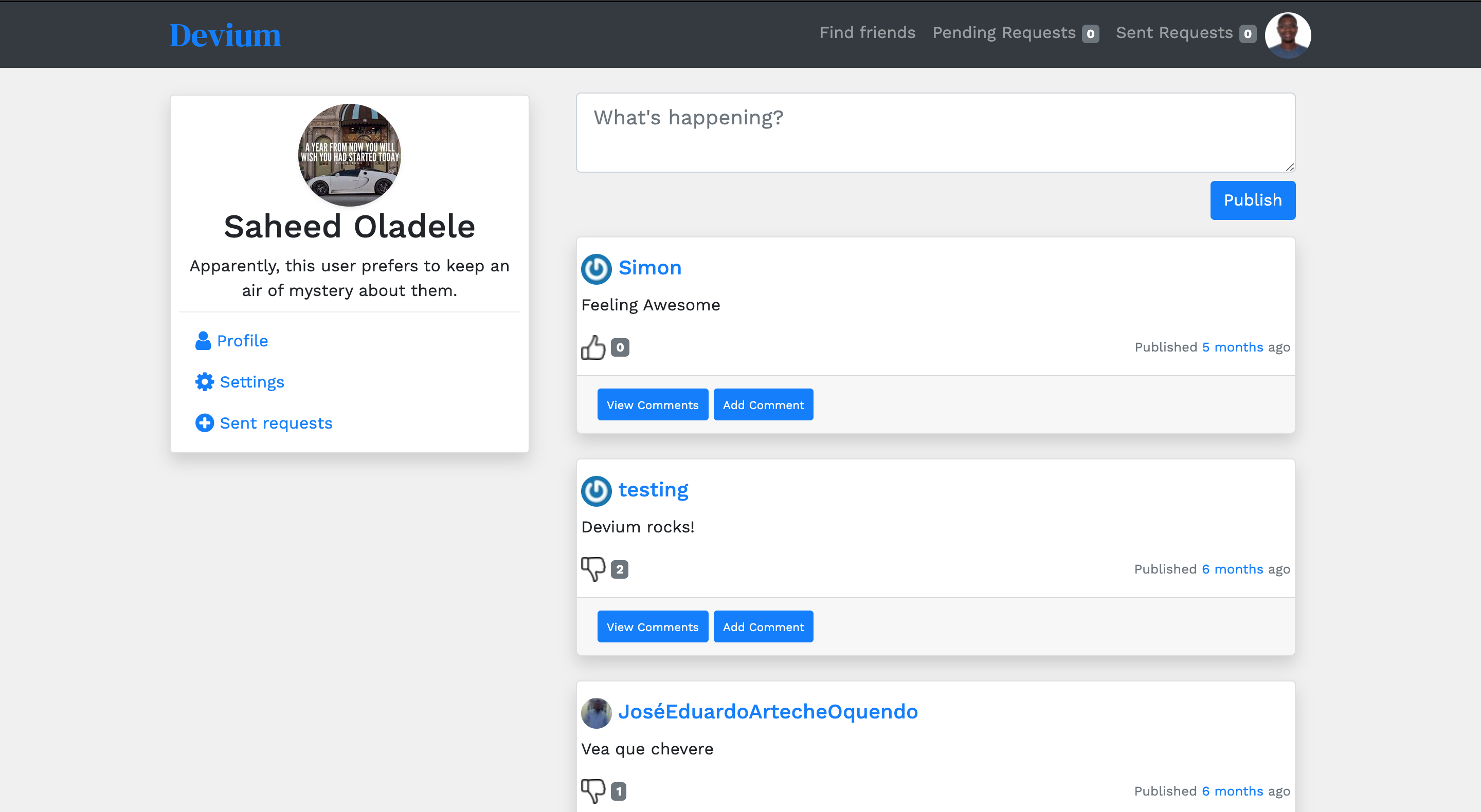Click the Settings gear icon
This screenshot has height=812, width=1481.
(204, 382)
